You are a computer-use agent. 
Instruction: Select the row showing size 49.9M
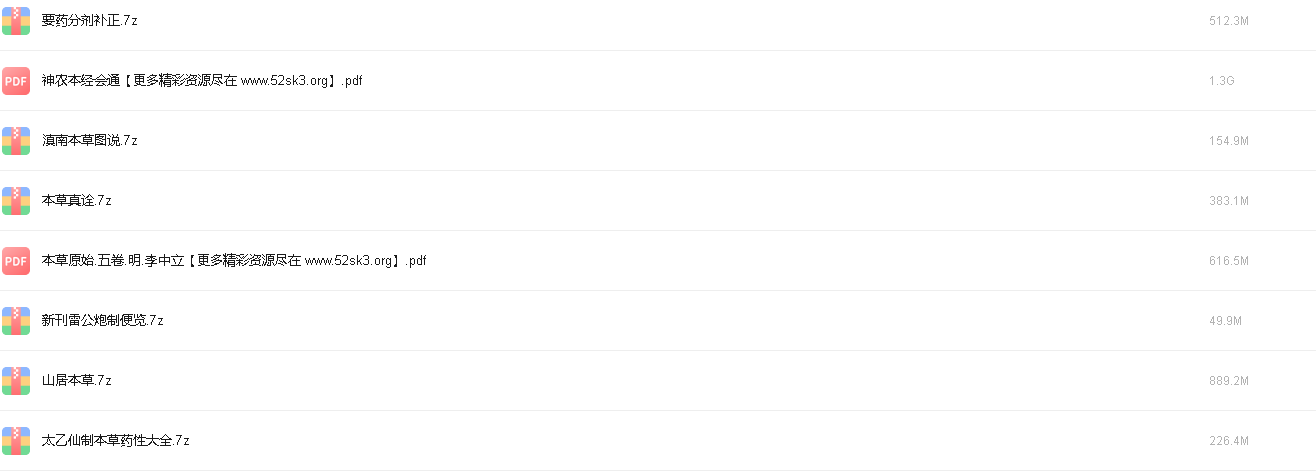(x=658, y=321)
